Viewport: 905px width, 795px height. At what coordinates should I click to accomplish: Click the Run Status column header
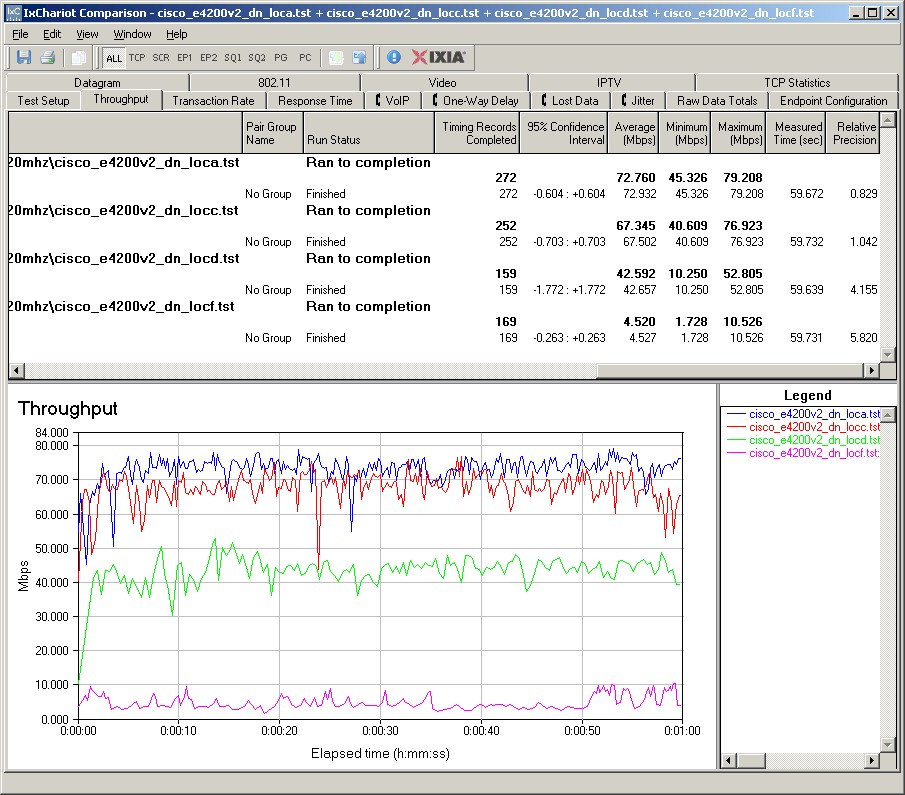(368, 133)
